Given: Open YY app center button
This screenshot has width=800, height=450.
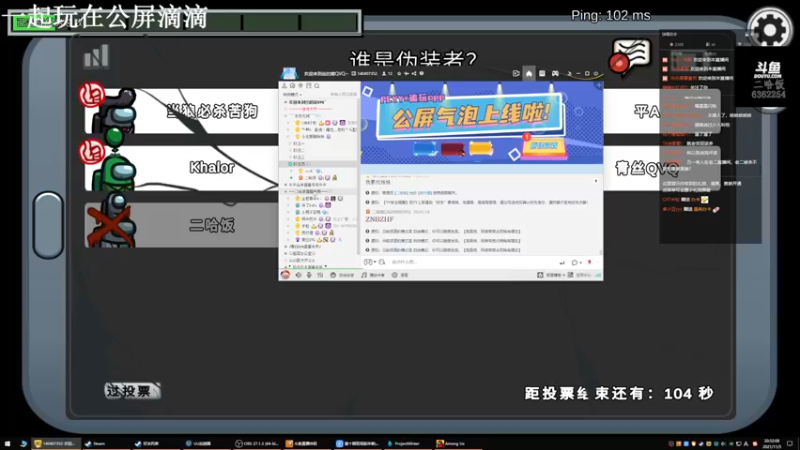Looking at the screenshot, I should pos(579,275).
